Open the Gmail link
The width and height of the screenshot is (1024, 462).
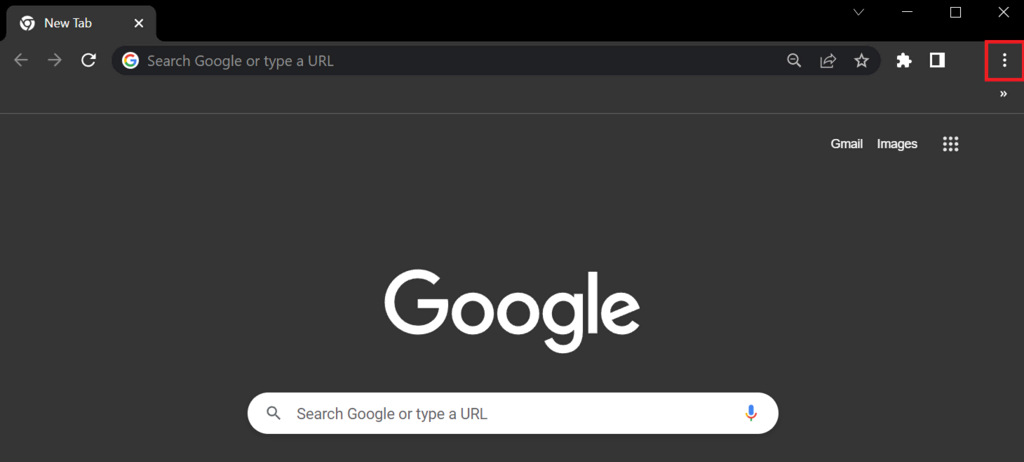[x=846, y=144]
